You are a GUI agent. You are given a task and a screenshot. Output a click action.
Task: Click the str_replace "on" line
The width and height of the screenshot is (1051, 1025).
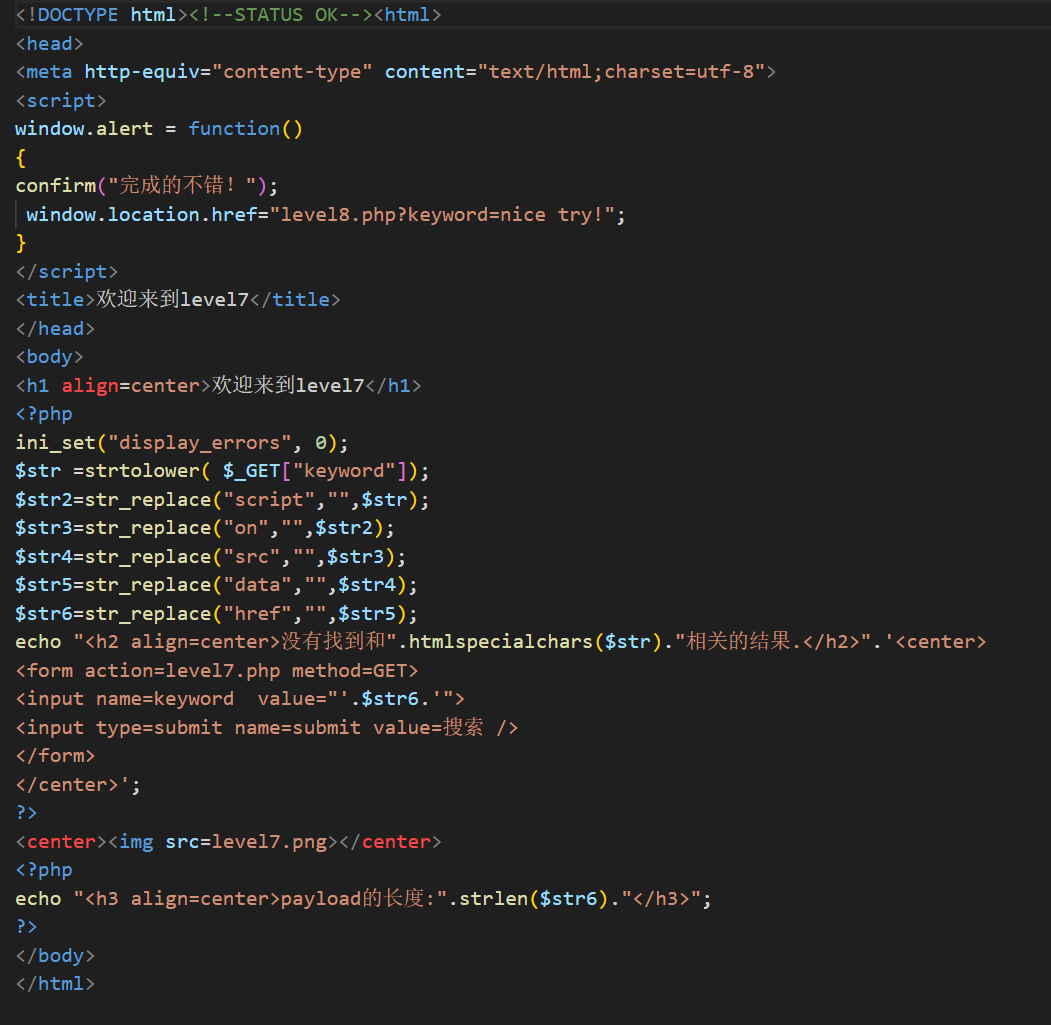click(205, 528)
